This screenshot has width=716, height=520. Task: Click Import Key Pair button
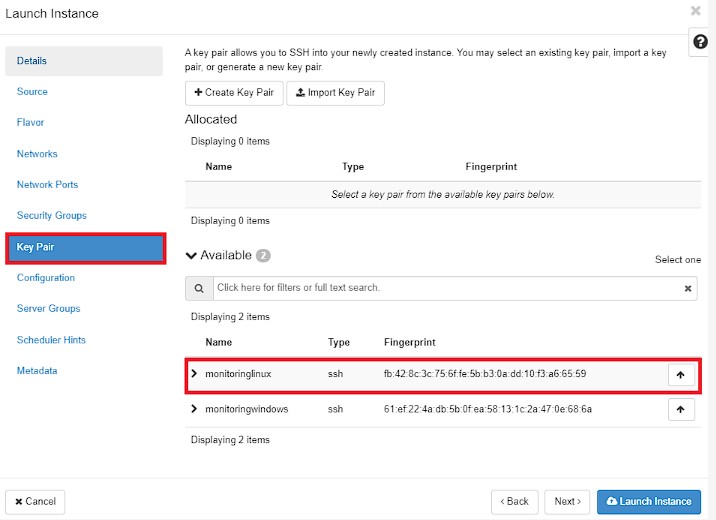coord(335,93)
